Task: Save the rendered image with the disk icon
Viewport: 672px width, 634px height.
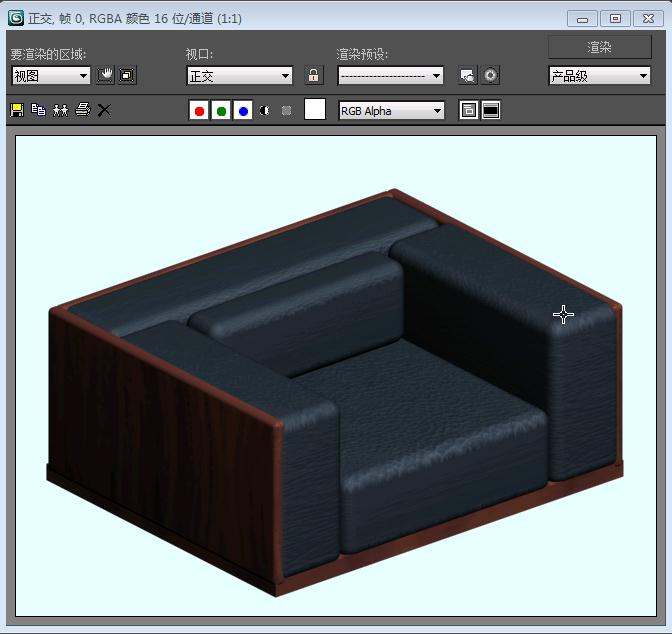Action: point(17,110)
